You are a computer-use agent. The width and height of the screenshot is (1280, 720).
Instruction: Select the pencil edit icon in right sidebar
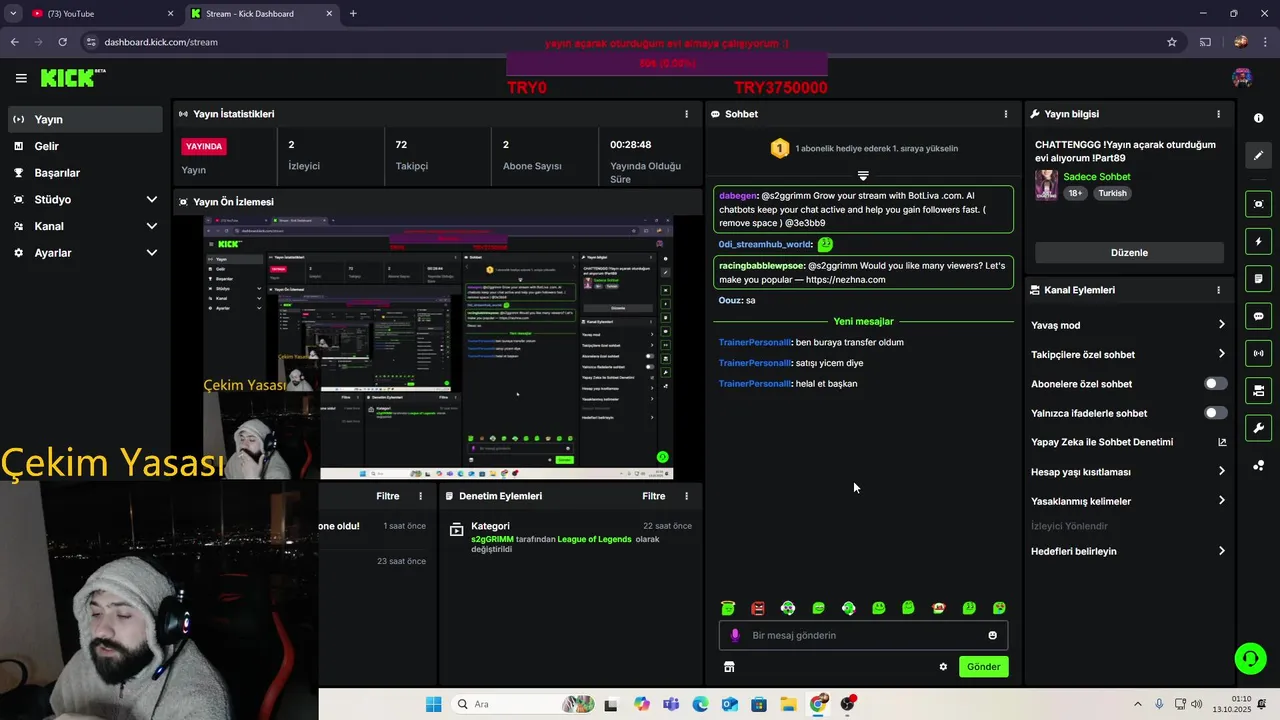pyautogui.click(x=1258, y=156)
